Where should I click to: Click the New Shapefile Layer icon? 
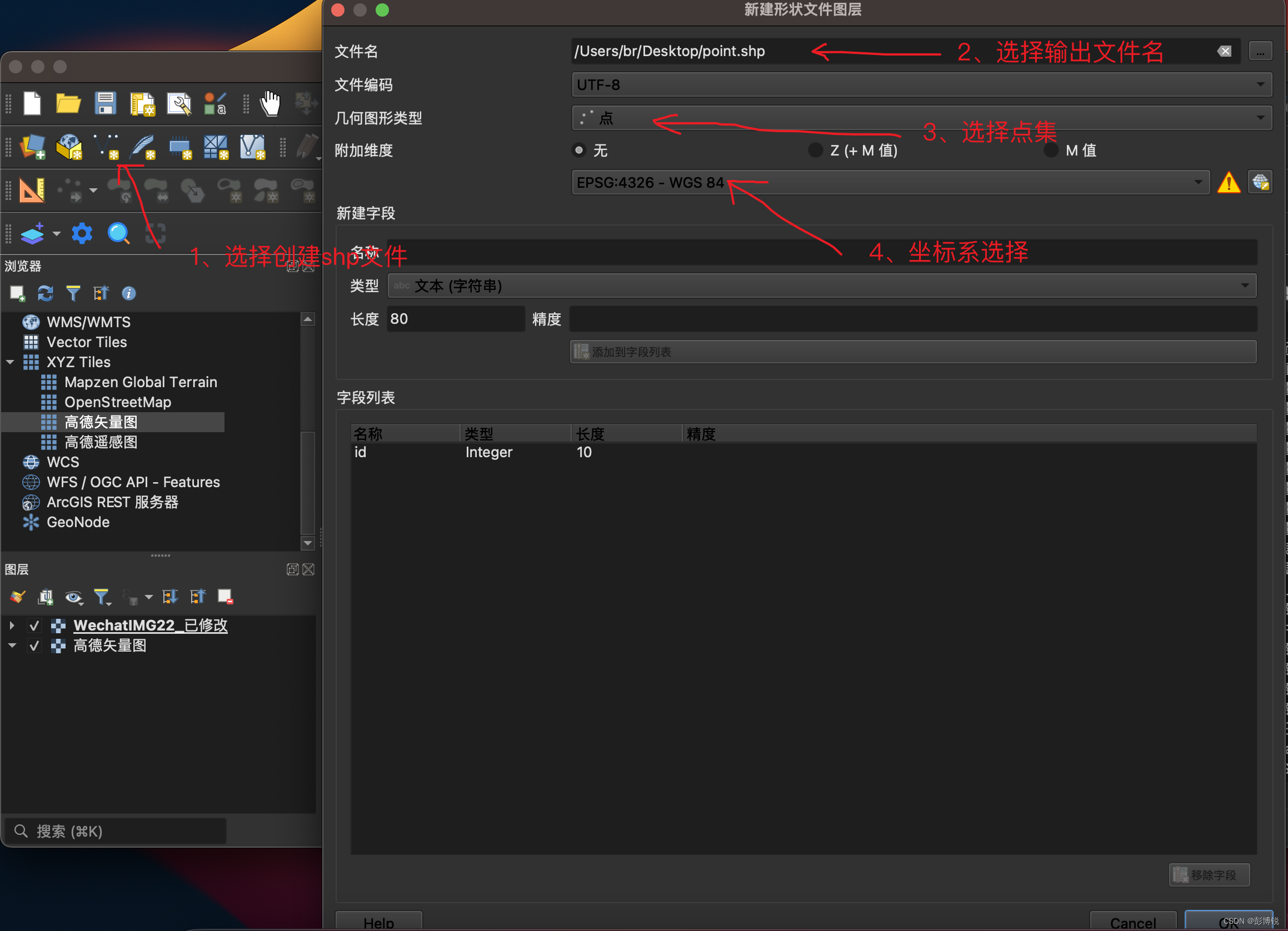pos(106,147)
